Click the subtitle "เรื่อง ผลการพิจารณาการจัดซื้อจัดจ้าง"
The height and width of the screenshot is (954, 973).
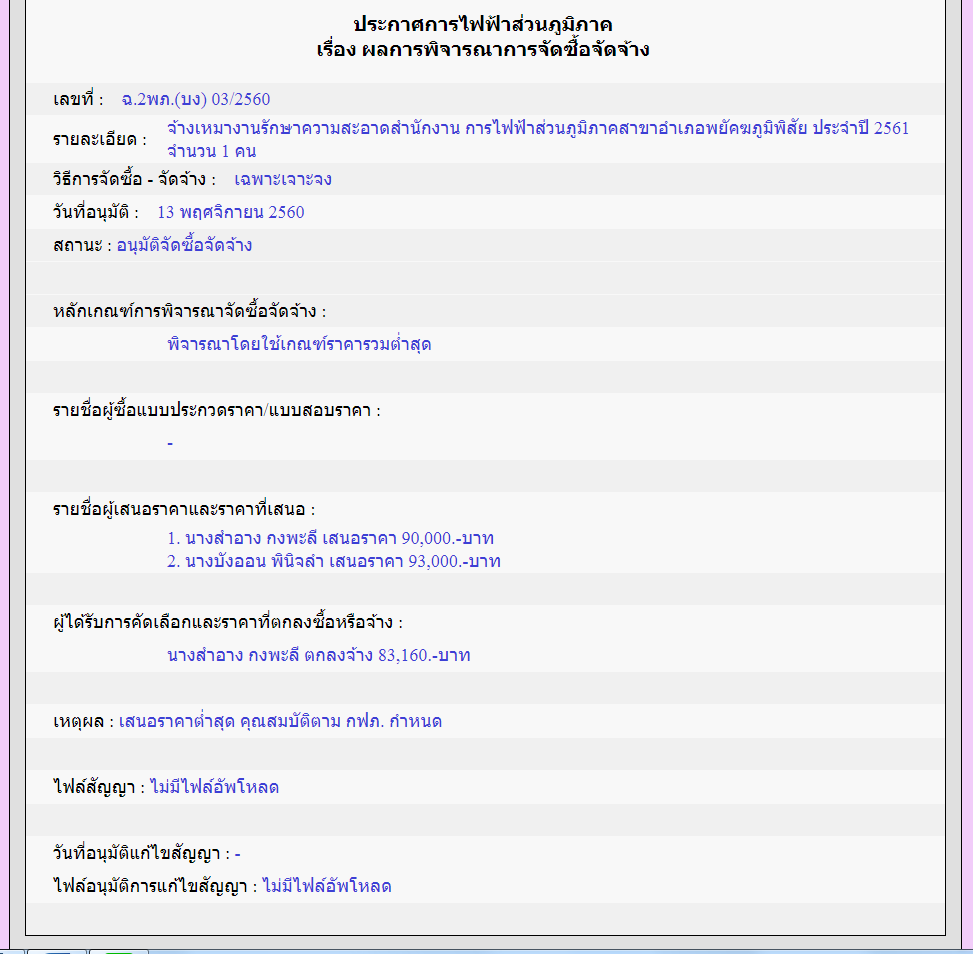point(483,49)
